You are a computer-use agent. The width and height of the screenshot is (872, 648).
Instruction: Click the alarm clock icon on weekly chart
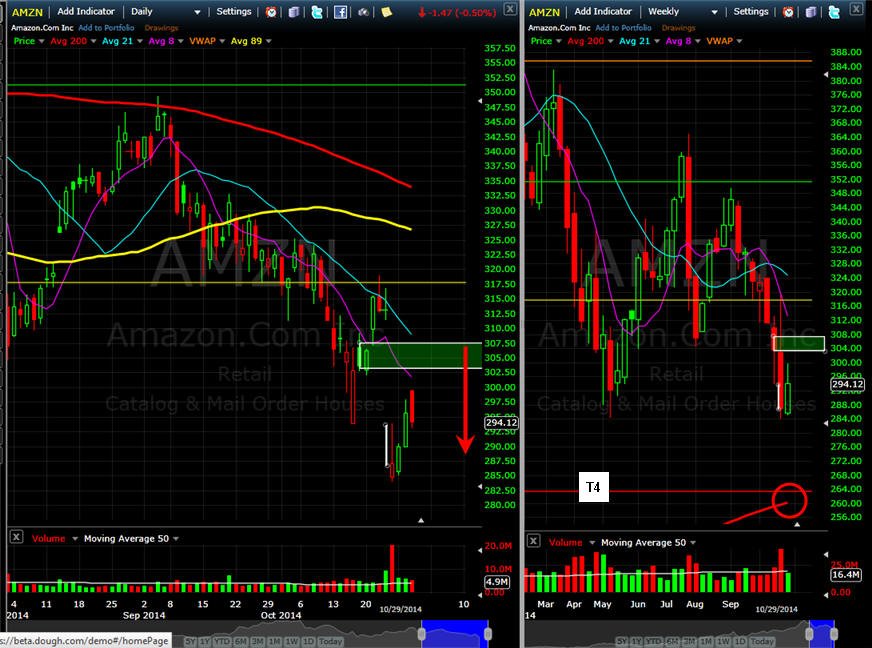point(788,12)
